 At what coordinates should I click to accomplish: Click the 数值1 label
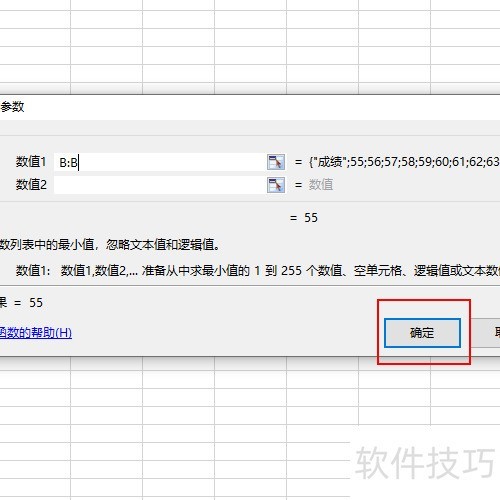coord(31,162)
